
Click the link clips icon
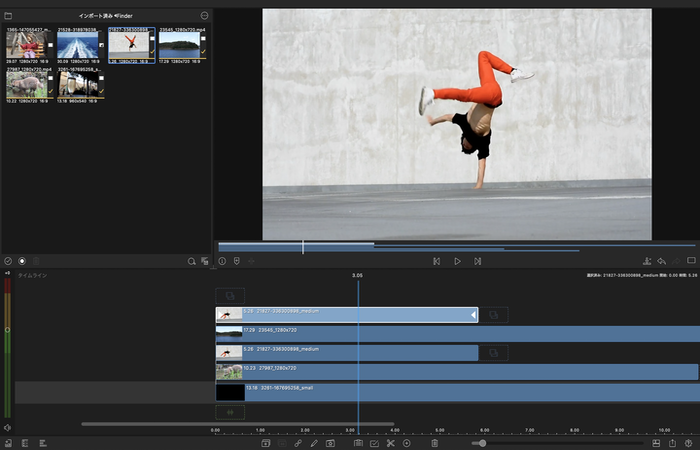click(x=297, y=443)
